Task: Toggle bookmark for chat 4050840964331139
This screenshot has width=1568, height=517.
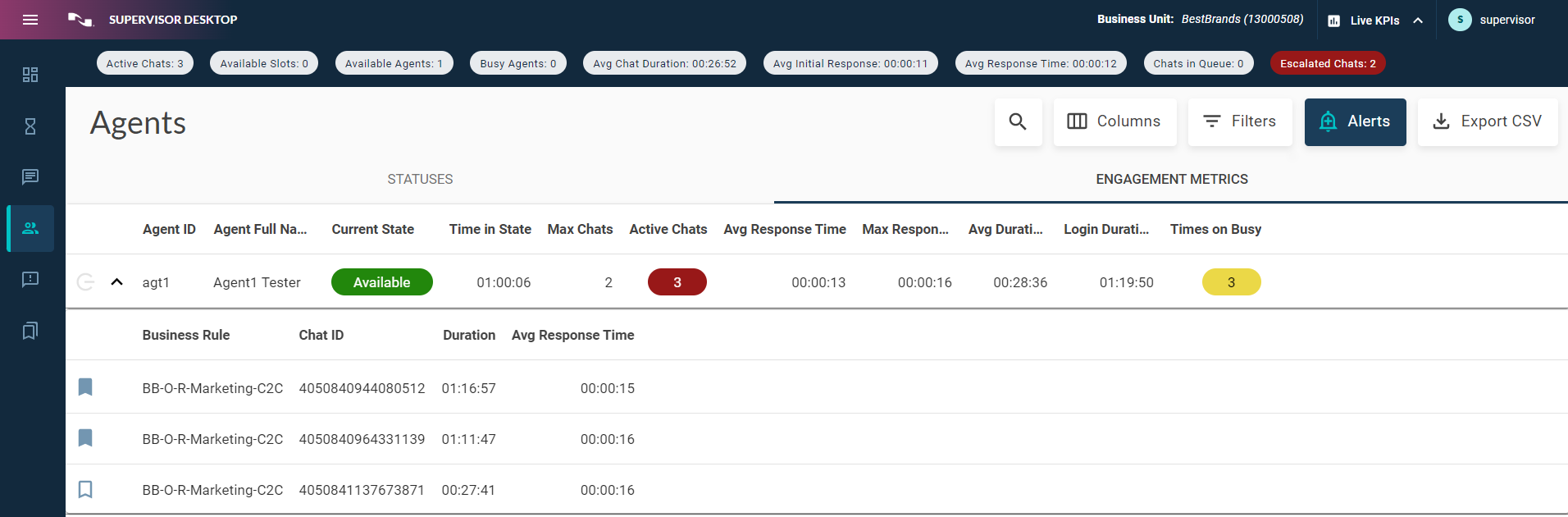Action: click(x=85, y=438)
